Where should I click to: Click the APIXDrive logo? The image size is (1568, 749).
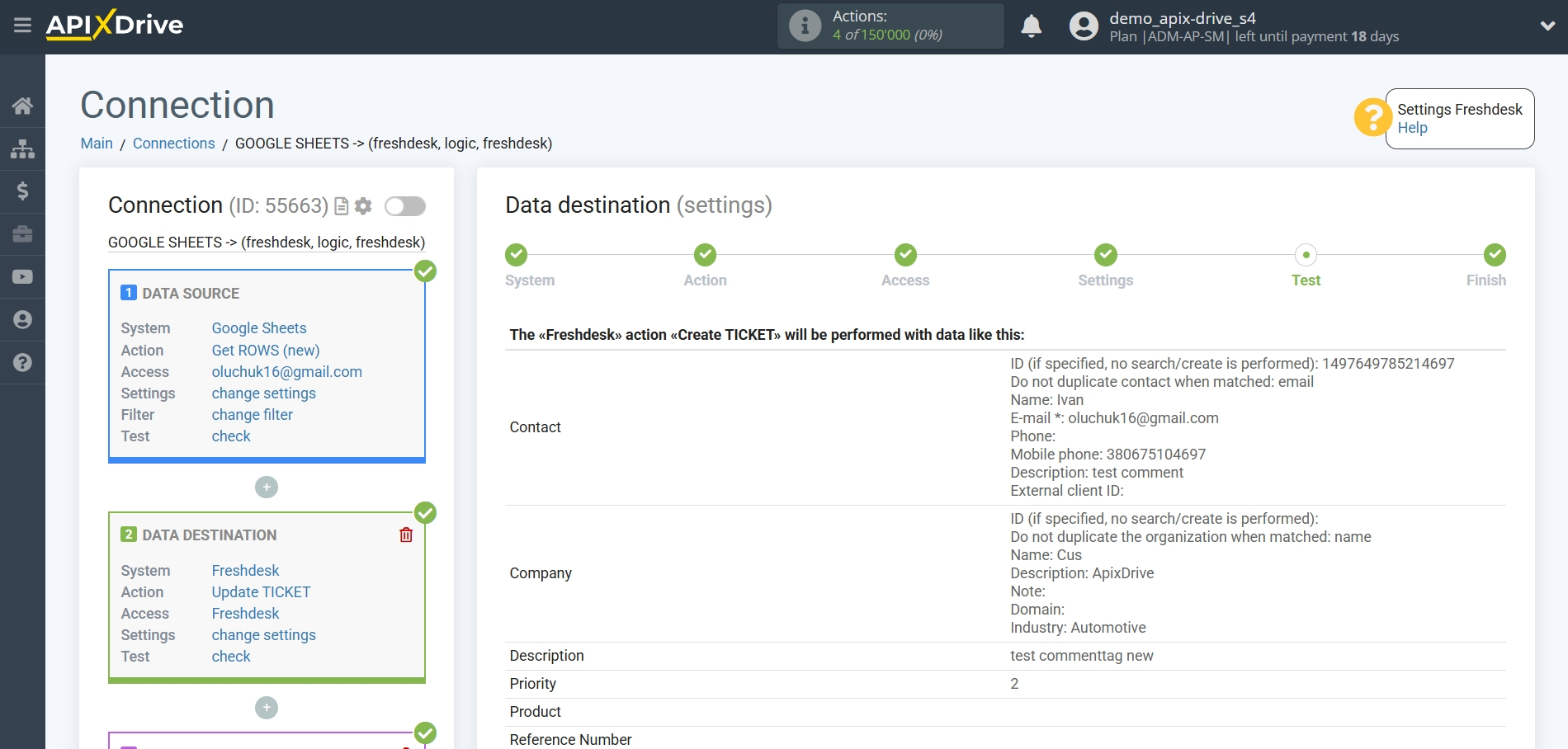coord(115,25)
